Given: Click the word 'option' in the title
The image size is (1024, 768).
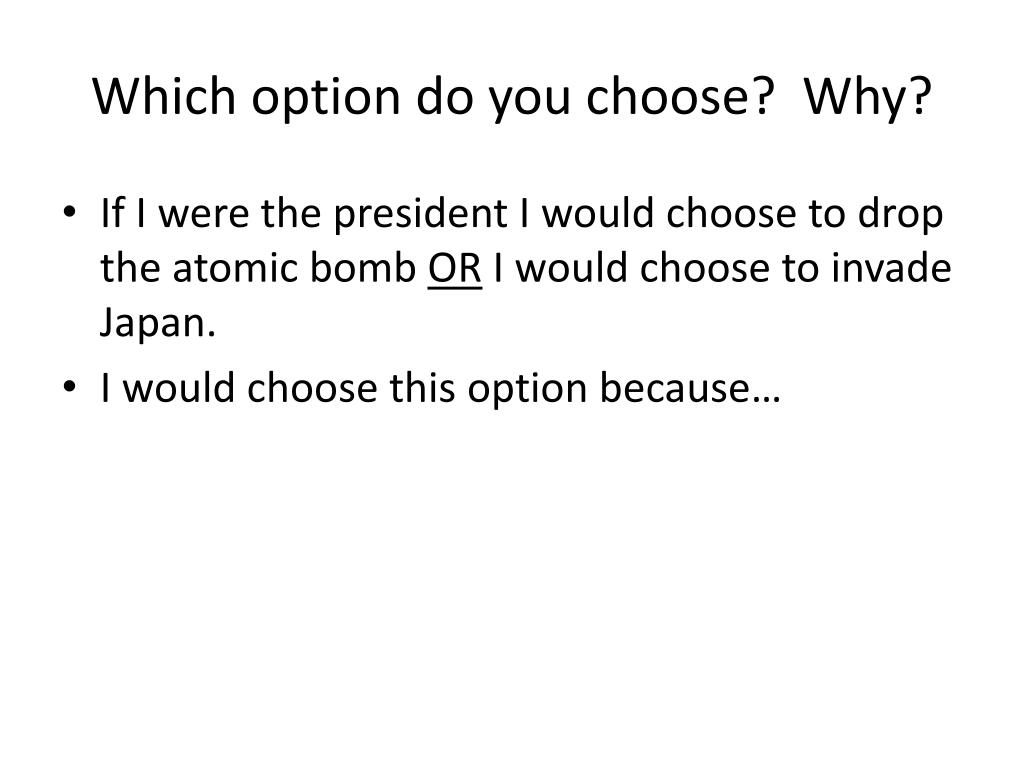Looking at the screenshot, I should (x=326, y=99).
